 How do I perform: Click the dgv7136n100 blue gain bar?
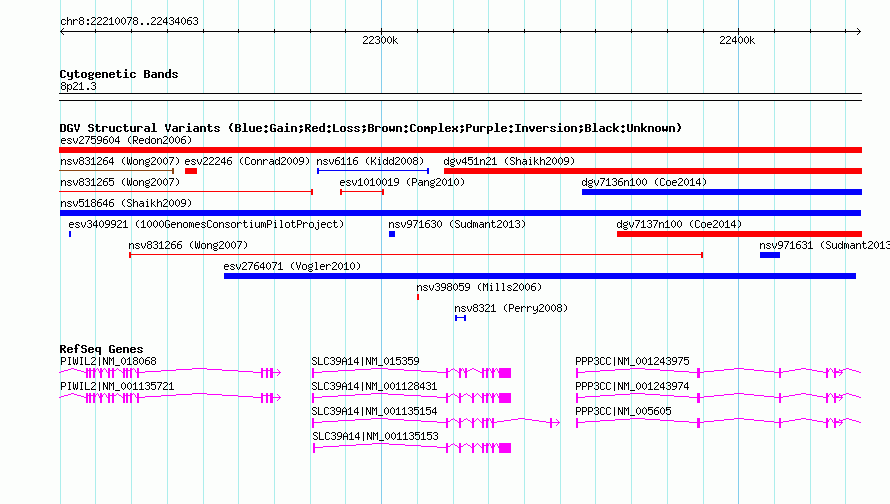tap(721, 192)
